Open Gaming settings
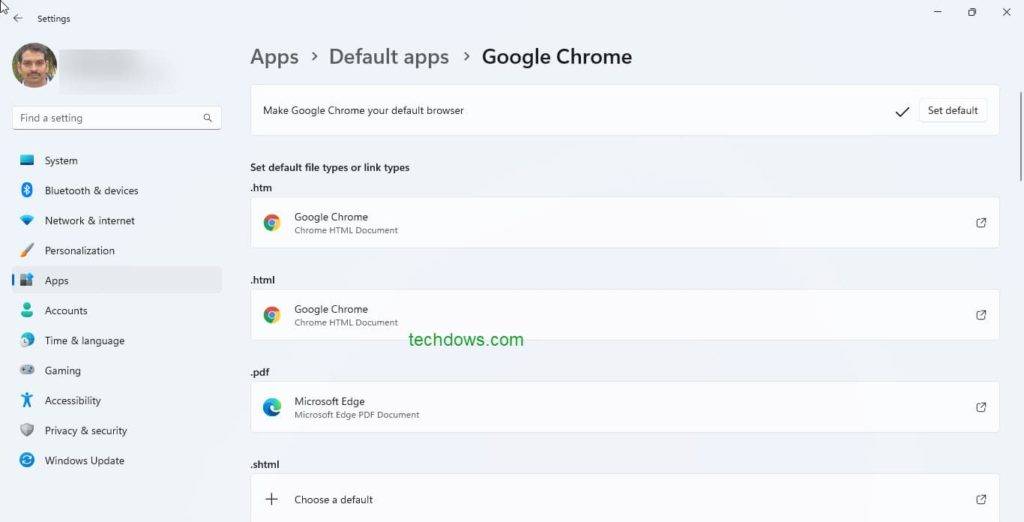The width and height of the screenshot is (1024, 522). (x=117, y=371)
